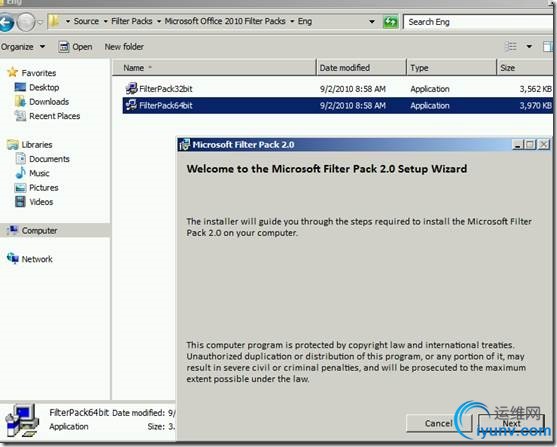The width and height of the screenshot is (557, 447).
Task: Click Open text in the command bar
Action: (82, 47)
